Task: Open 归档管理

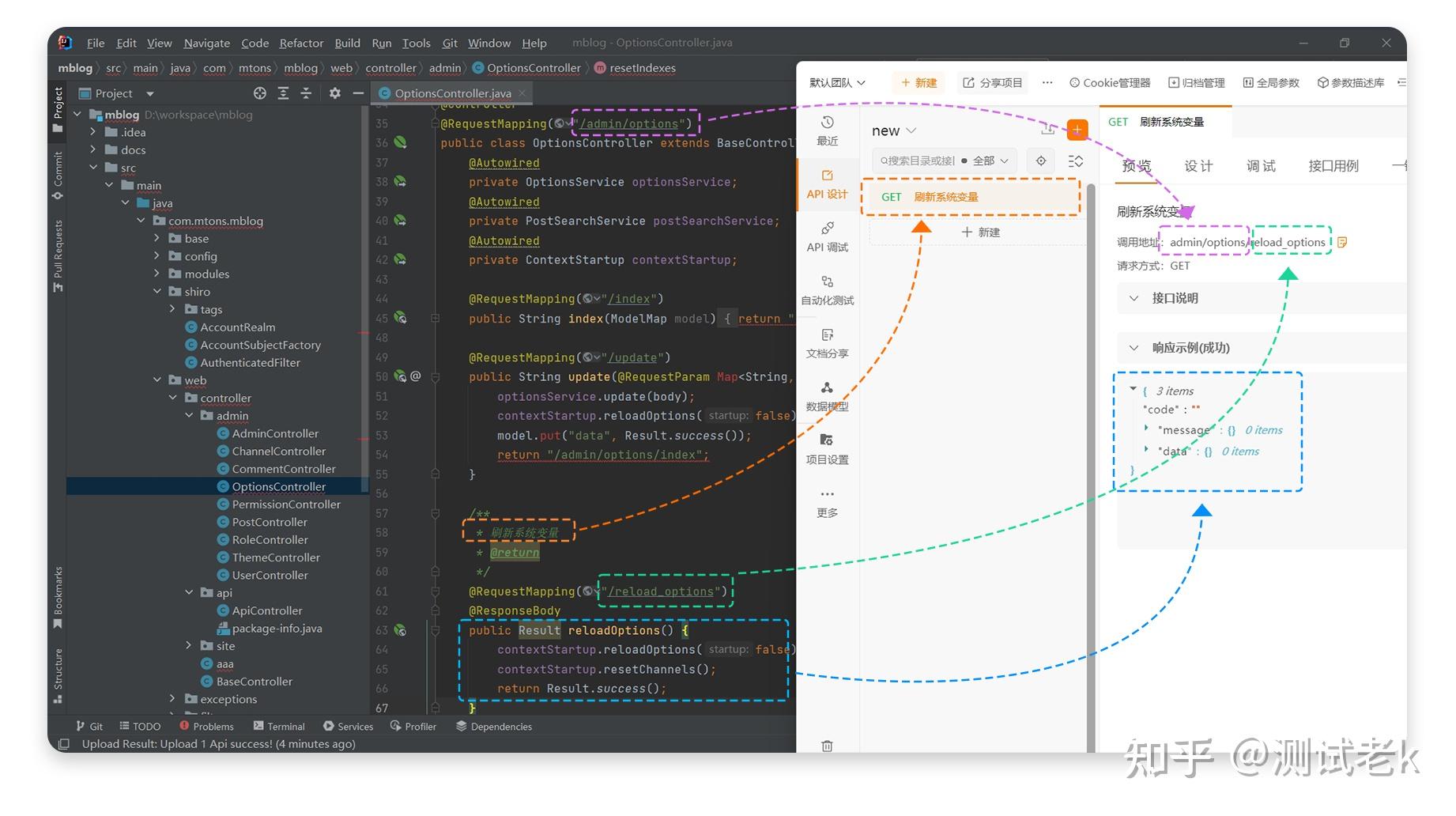Action: pyautogui.click(x=1197, y=82)
